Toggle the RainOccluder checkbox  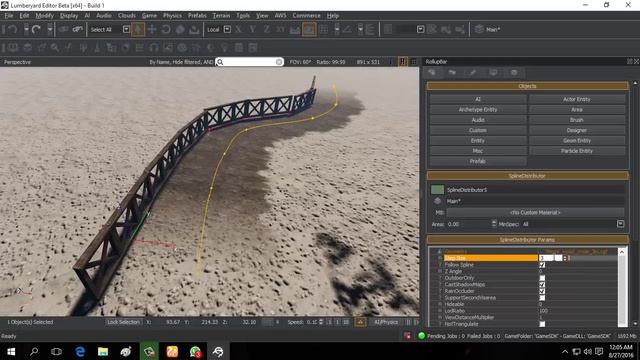tap(542, 291)
